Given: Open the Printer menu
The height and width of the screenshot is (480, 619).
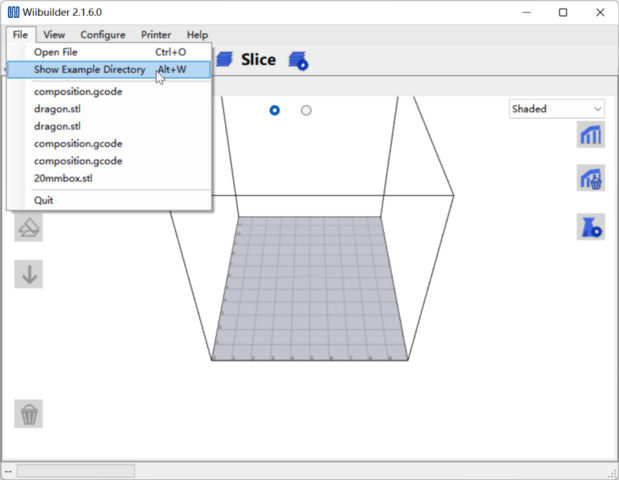Looking at the screenshot, I should coord(156,35).
